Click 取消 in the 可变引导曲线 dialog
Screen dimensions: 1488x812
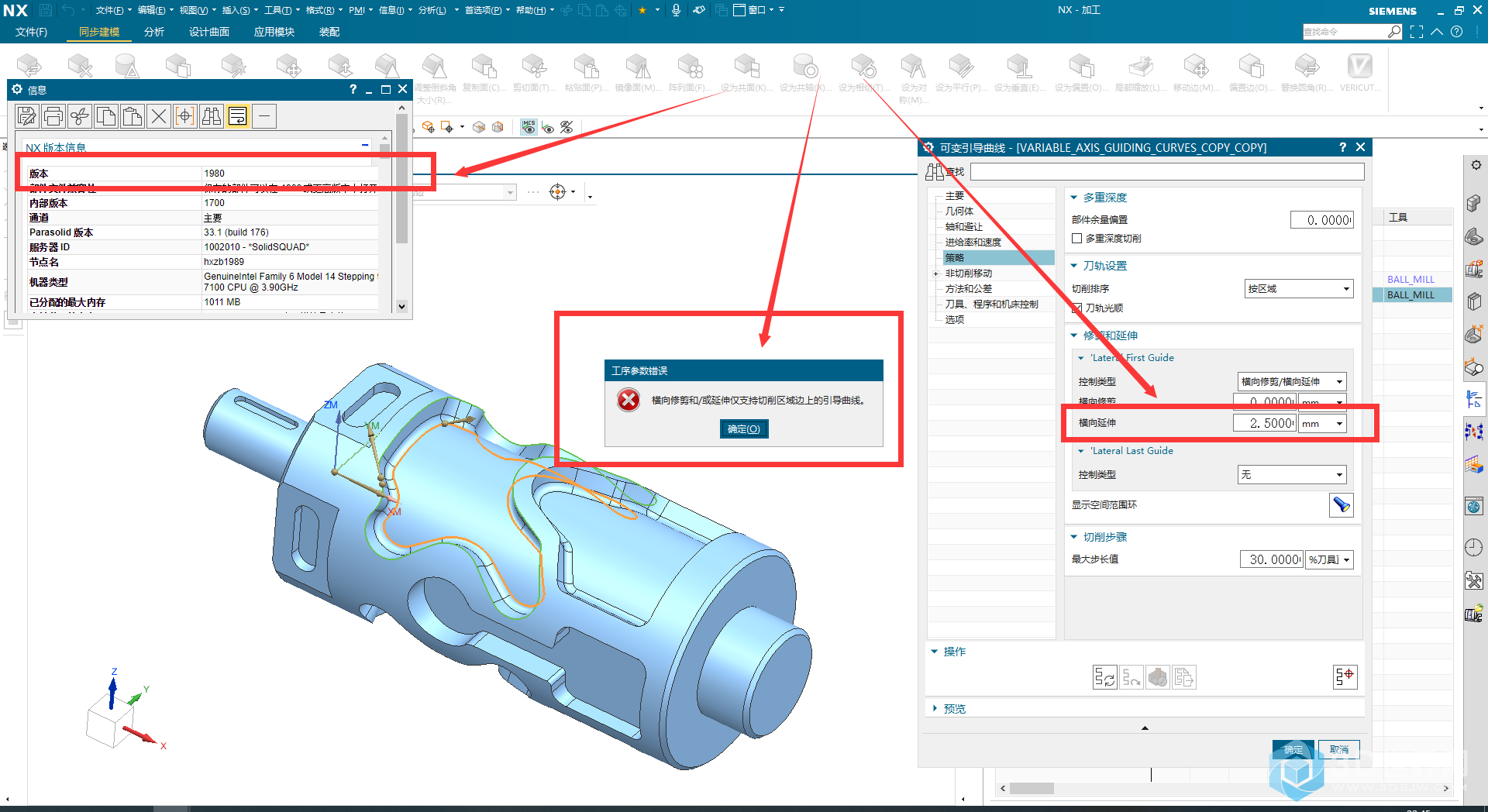coord(1339,750)
